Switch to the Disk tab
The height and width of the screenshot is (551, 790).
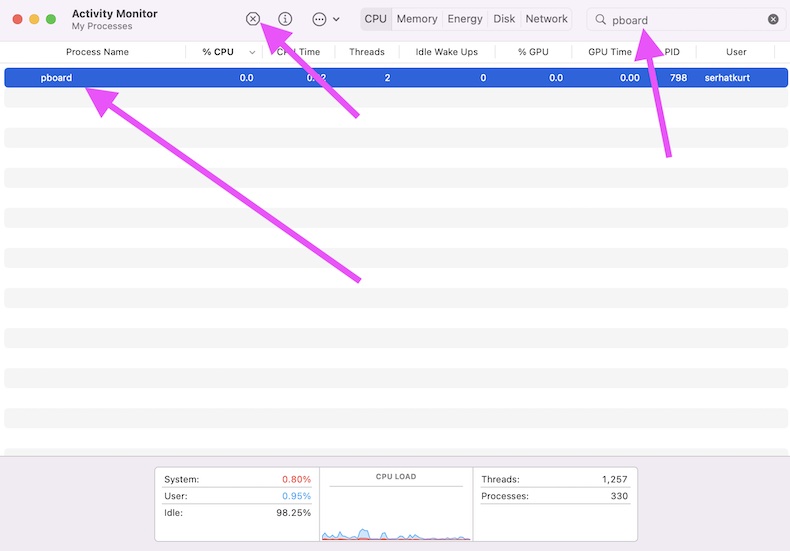[x=504, y=19]
